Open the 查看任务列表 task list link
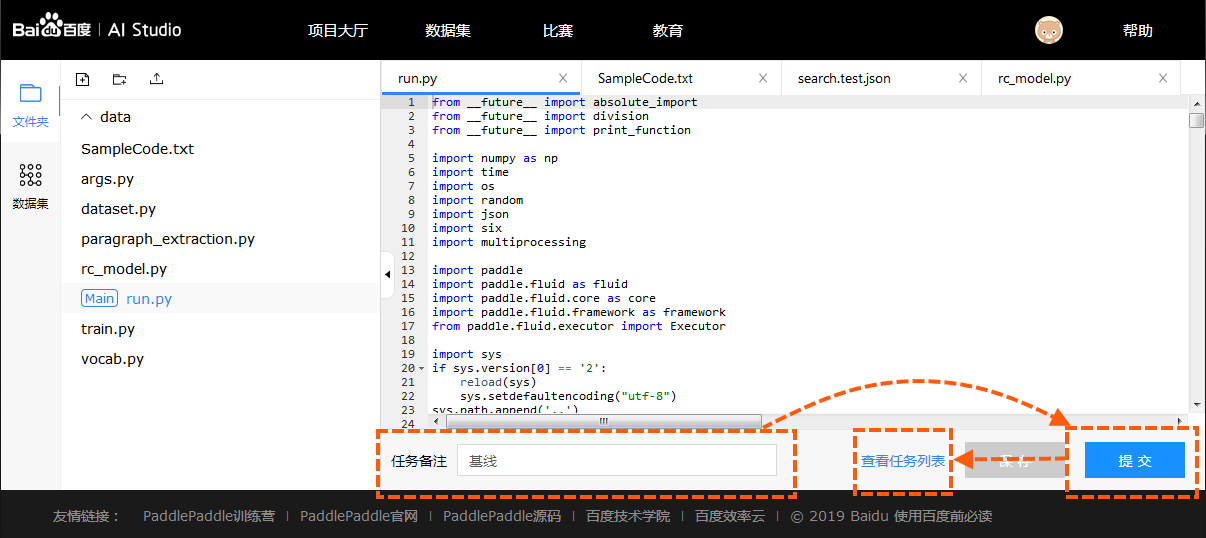 pyautogui.click(x=903, y=461)
